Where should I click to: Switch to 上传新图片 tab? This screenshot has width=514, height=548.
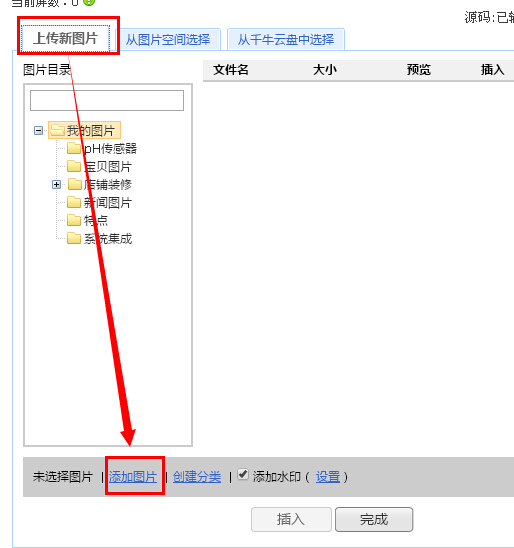click(x=65, y=38)
